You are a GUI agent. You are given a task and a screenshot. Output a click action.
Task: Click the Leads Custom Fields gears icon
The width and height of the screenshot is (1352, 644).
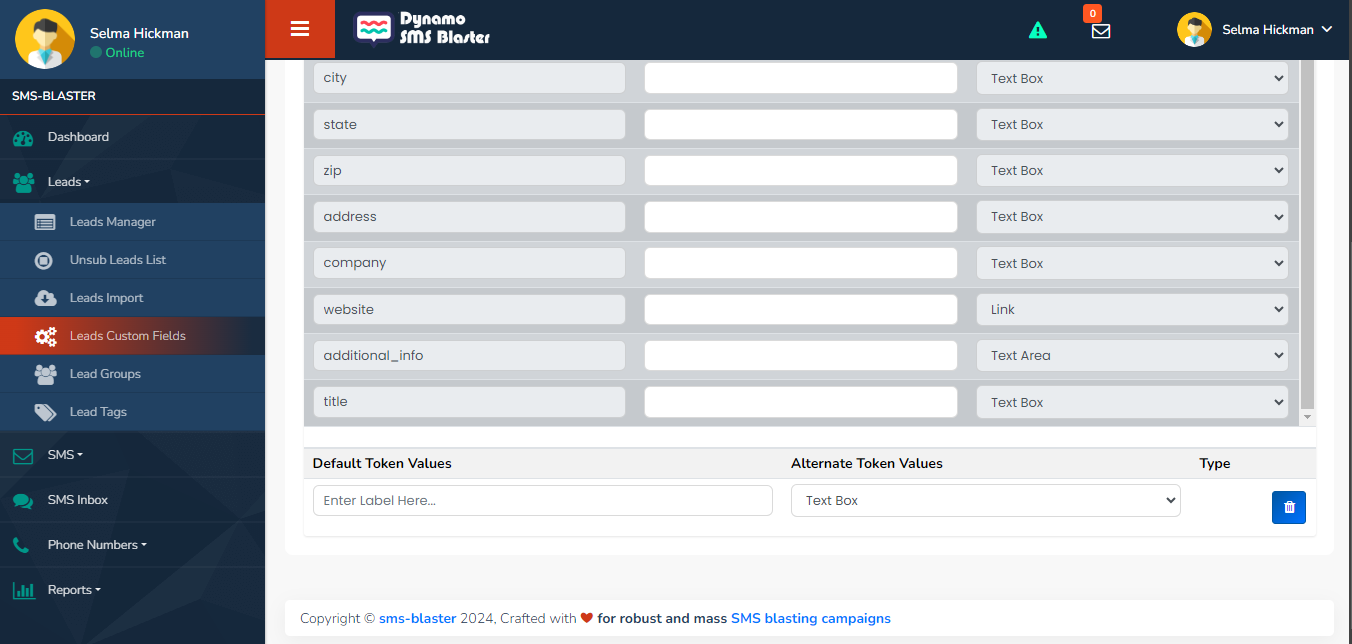tap(45, 336)
